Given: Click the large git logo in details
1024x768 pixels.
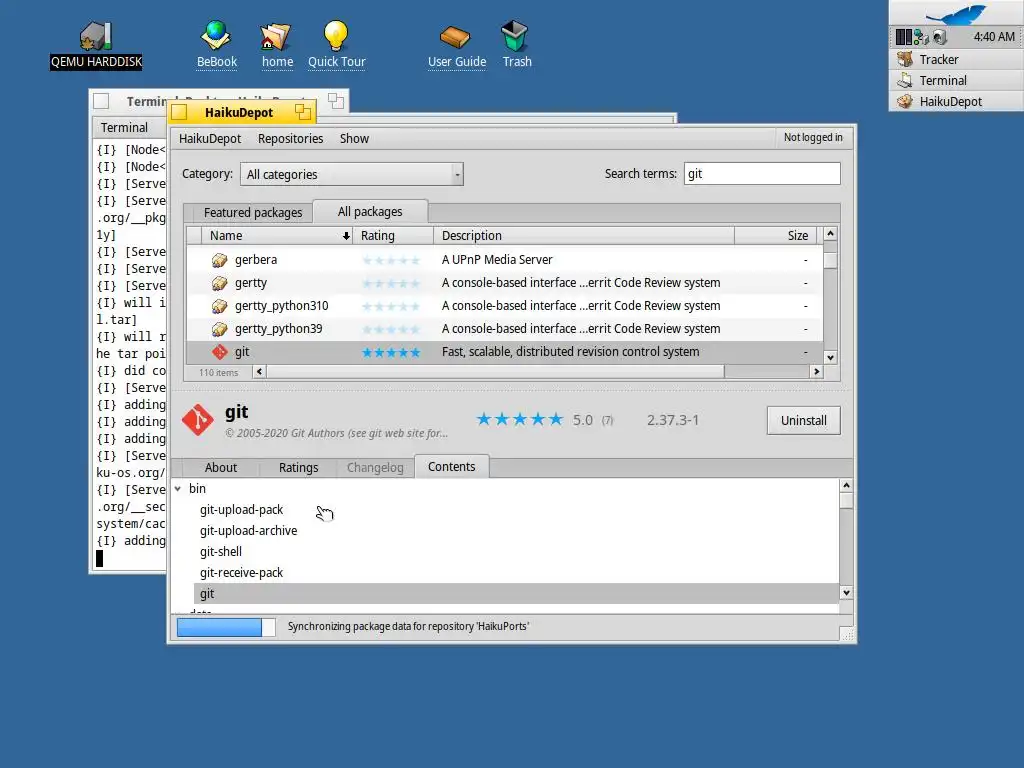Looking at the screenshot, I should (198, 420).
